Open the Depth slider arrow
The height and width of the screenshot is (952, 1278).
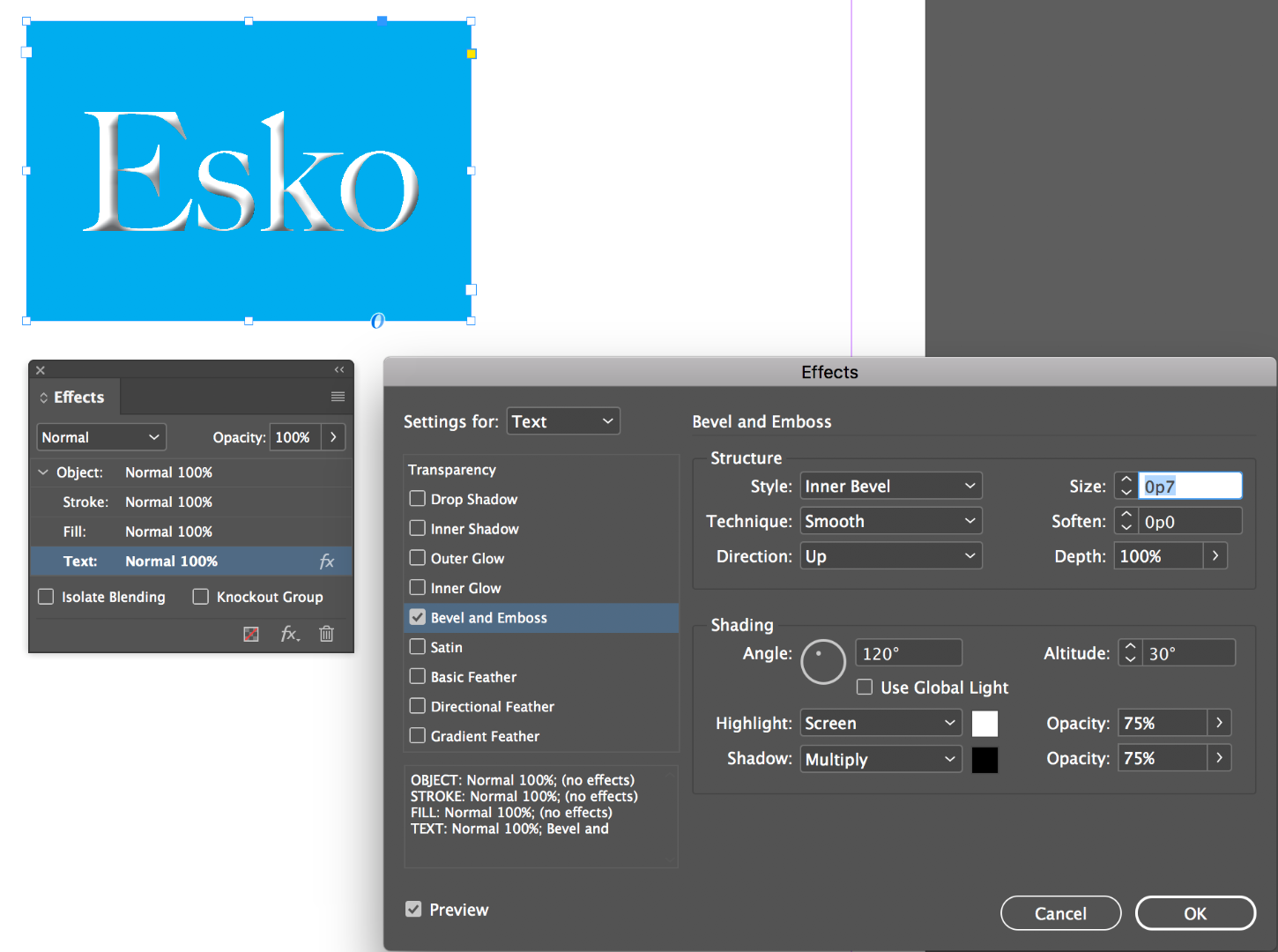(1215, 556)
